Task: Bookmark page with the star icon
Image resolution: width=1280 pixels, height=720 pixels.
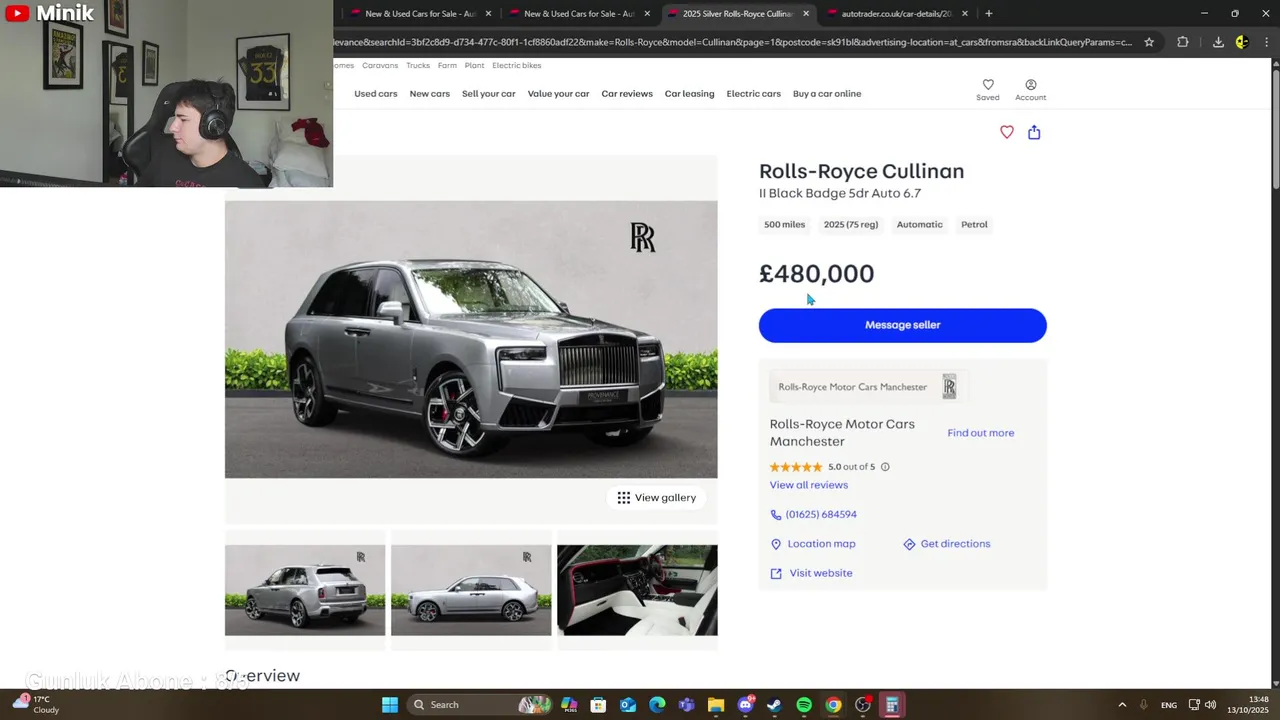Action: 1149,42
